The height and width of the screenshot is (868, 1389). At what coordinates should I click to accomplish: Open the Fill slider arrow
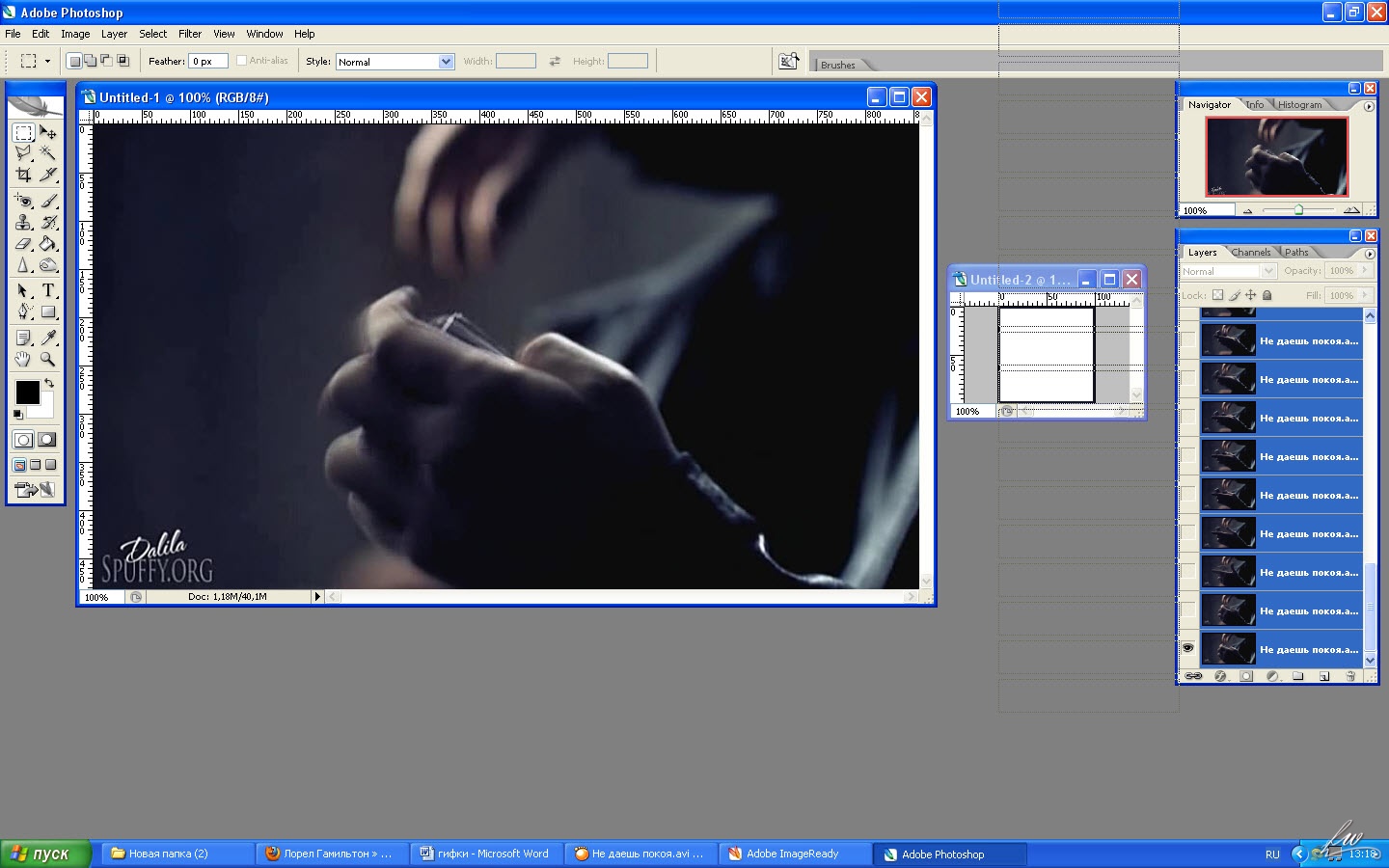[1364, 295]
